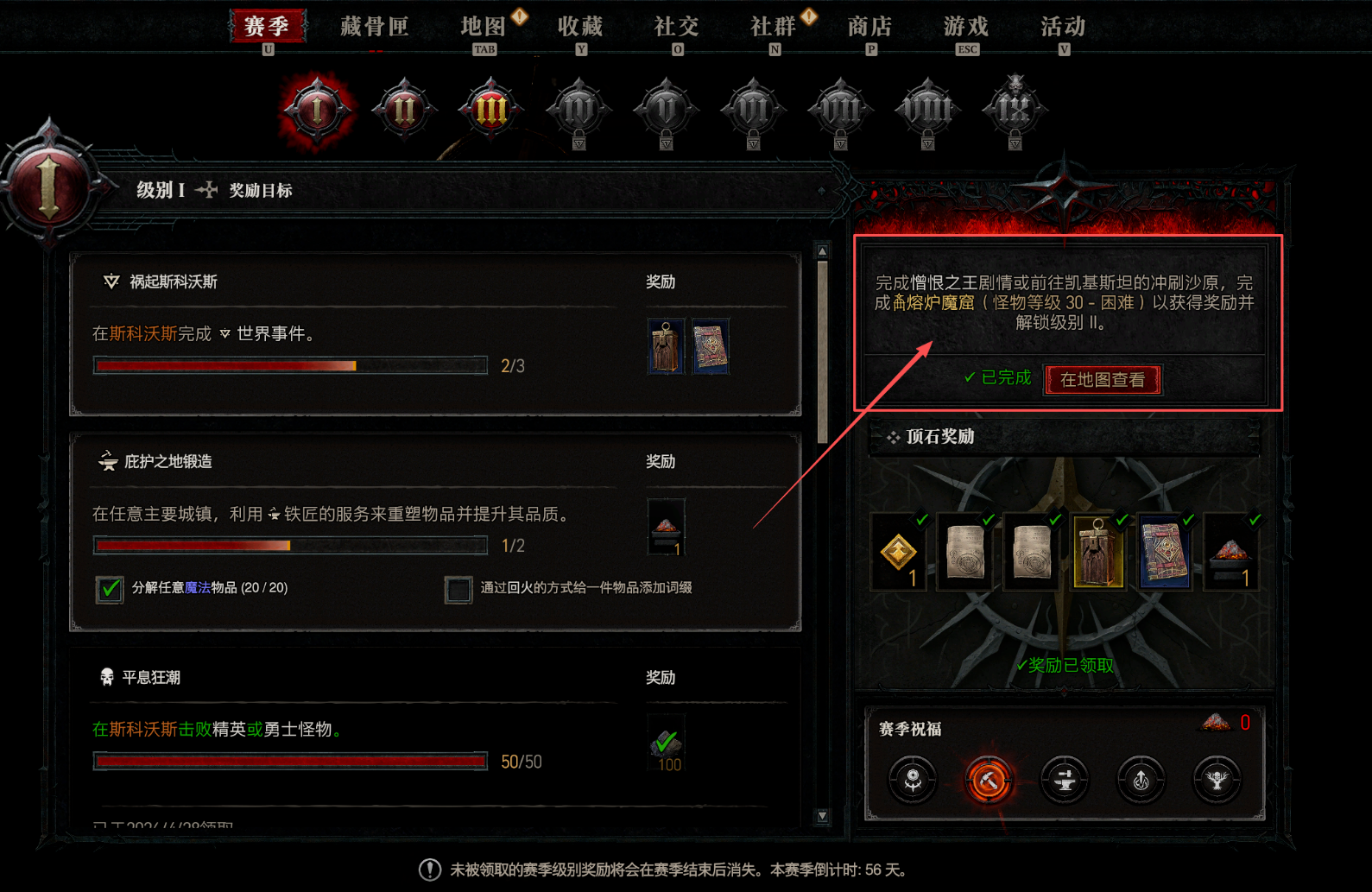Click the skull-topped rank IX emblem

(x=1015, y=109)
